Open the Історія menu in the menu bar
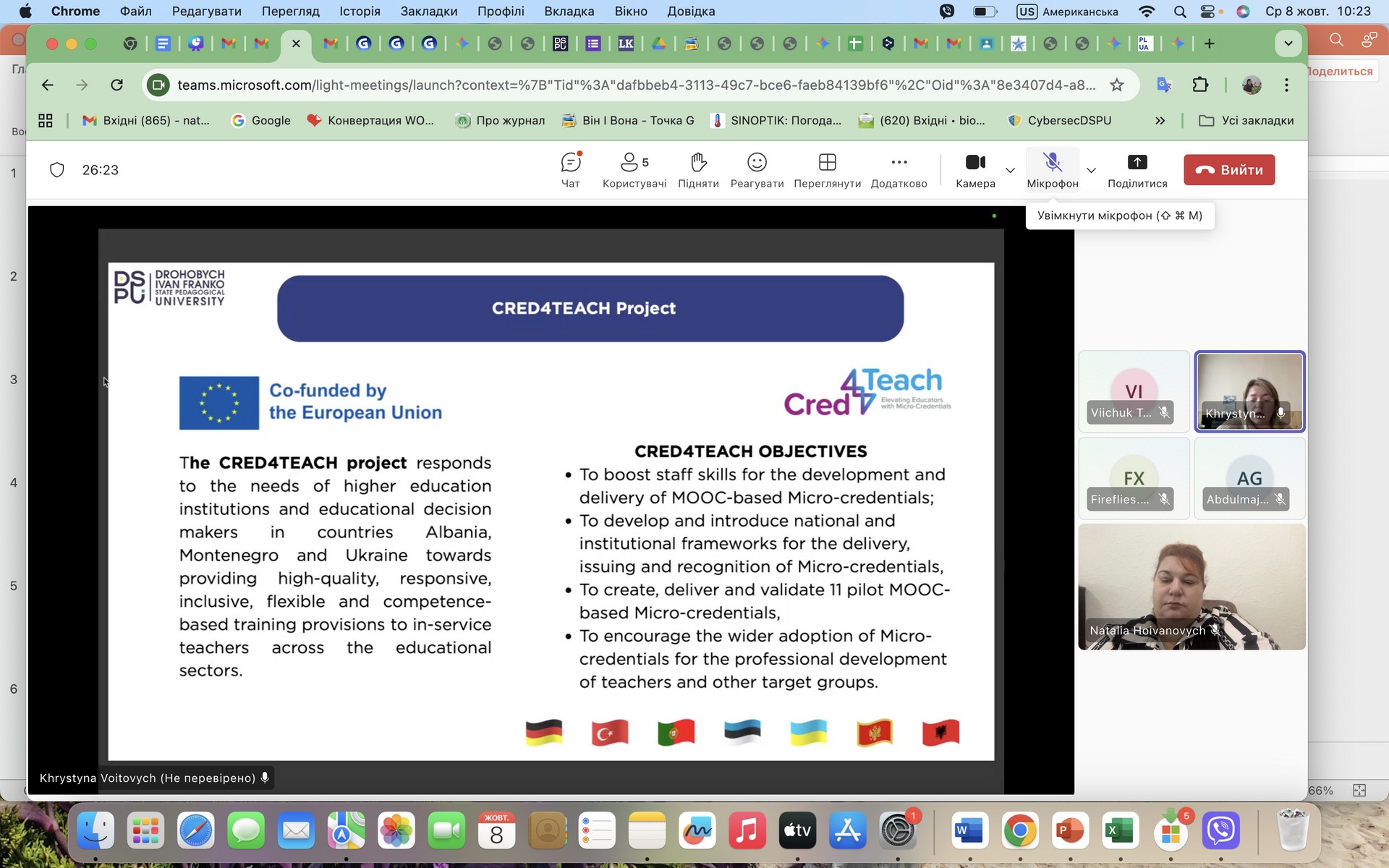Image resolution: width=1389 pixels, height=868 pixels. coord(360,12)
